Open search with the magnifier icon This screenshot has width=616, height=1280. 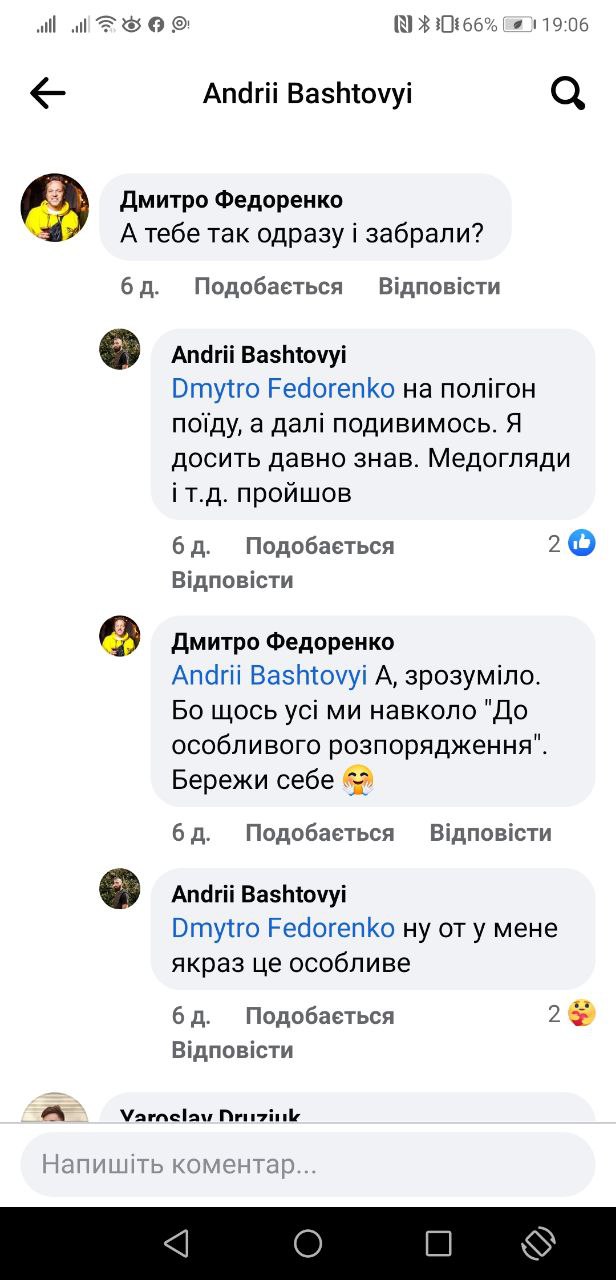(x=567, y=94)
